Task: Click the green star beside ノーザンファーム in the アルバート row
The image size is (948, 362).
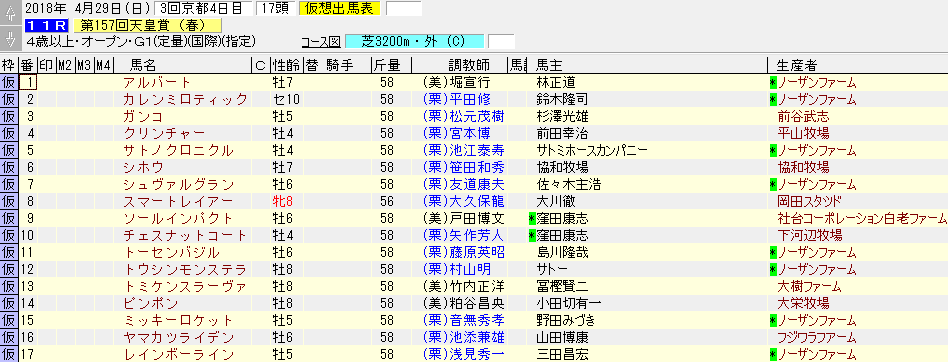Action: tap(773, 83)
